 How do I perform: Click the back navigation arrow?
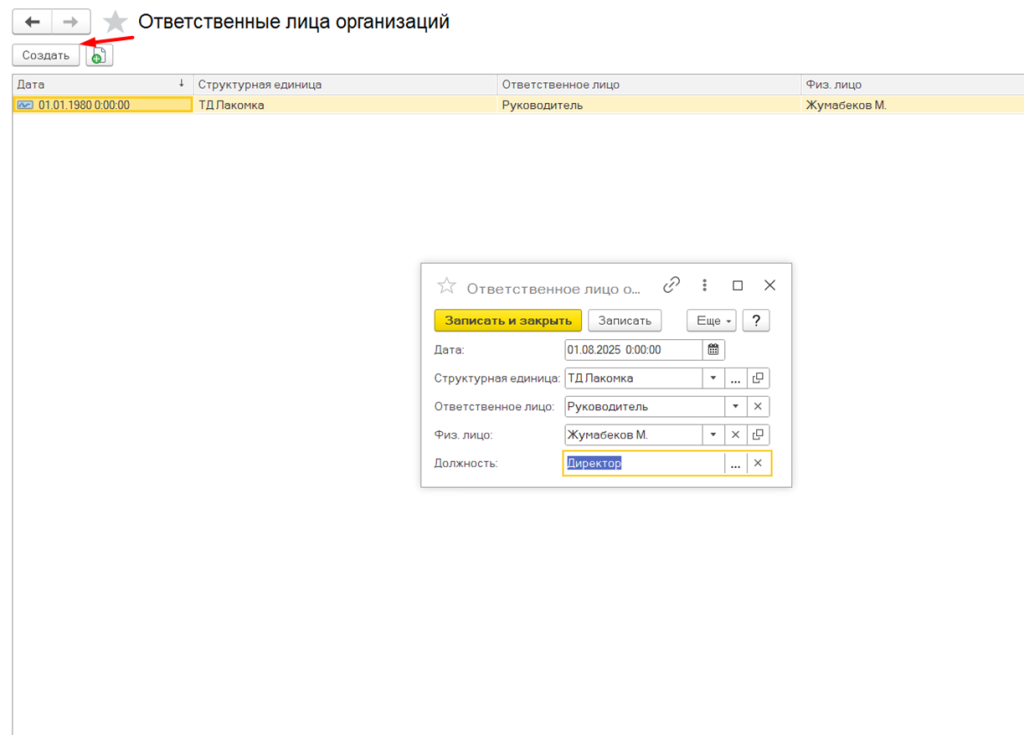(32, 21)
